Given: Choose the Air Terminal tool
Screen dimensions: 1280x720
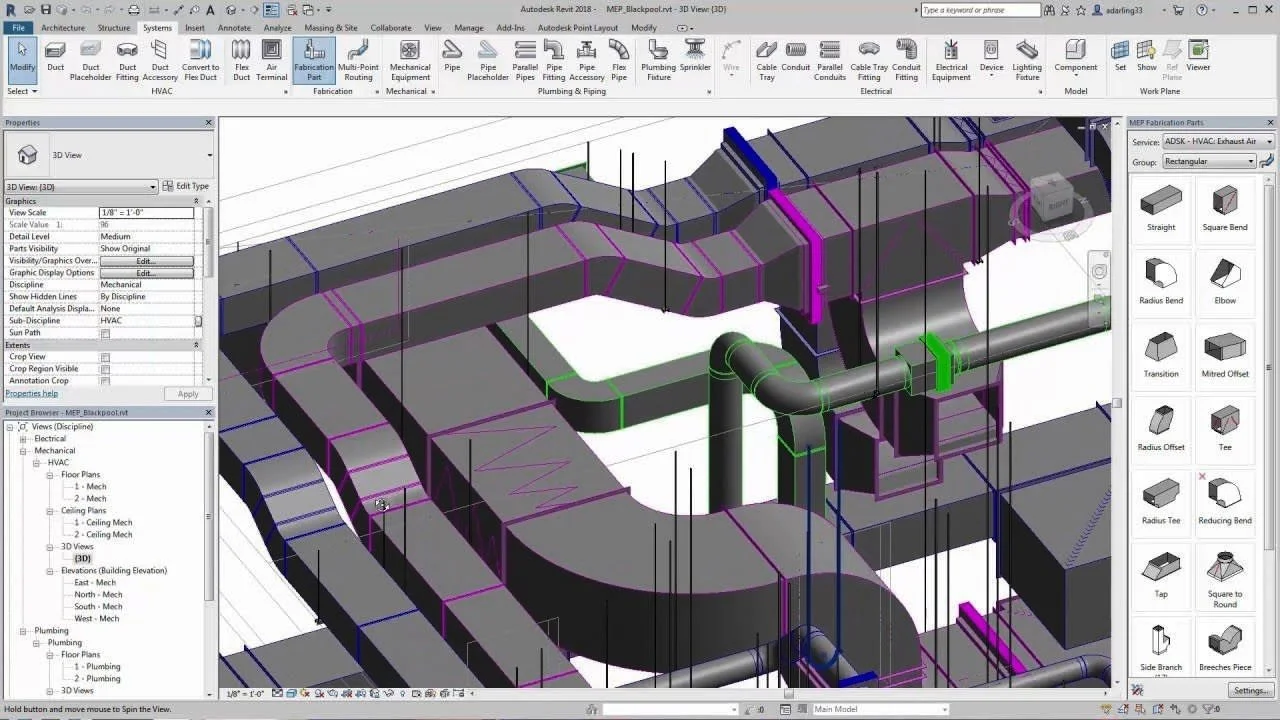Looking at the screenshot, I should coord(271,60).
